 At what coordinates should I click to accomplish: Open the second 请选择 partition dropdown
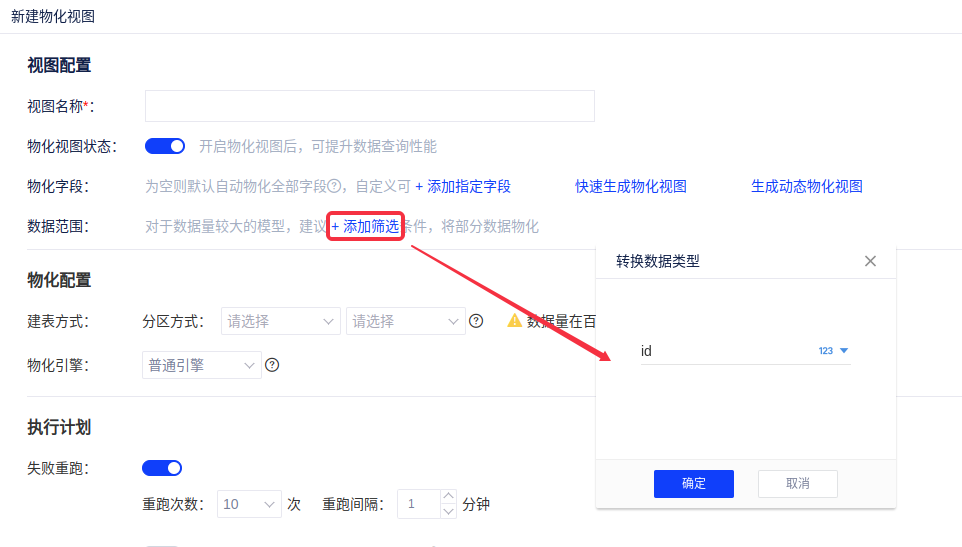[405, 321]
